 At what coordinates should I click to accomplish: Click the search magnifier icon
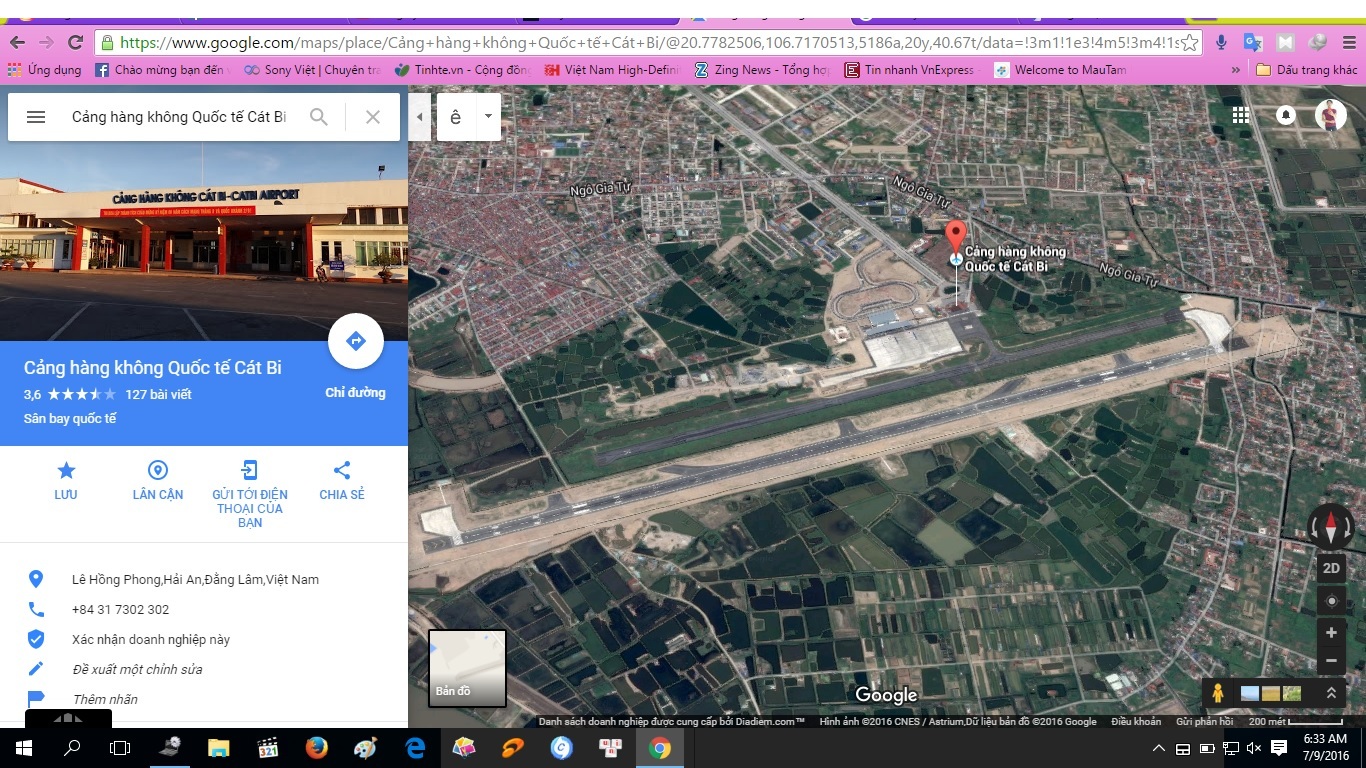pos(319,117)
